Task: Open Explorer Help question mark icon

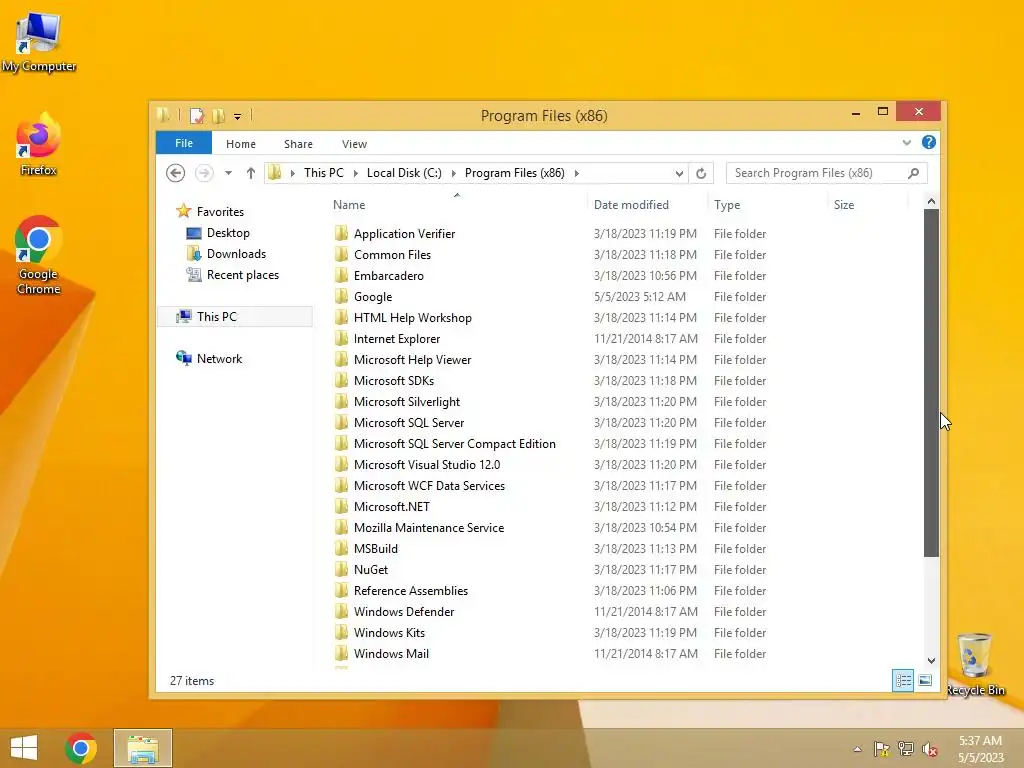Action: point(928,142)
